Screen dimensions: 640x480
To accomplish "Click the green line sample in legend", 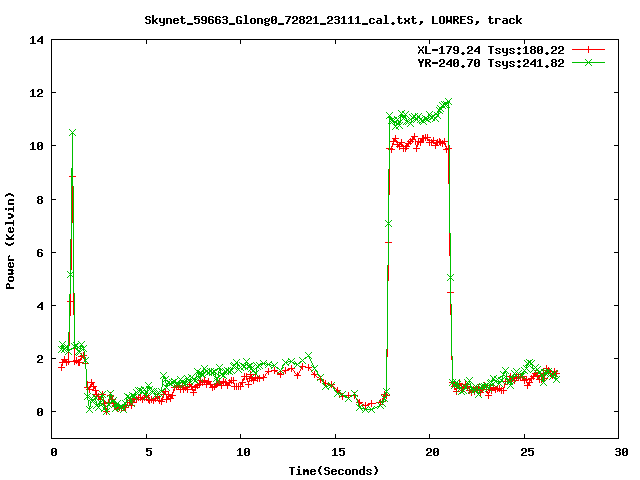I will pos(588,62).
